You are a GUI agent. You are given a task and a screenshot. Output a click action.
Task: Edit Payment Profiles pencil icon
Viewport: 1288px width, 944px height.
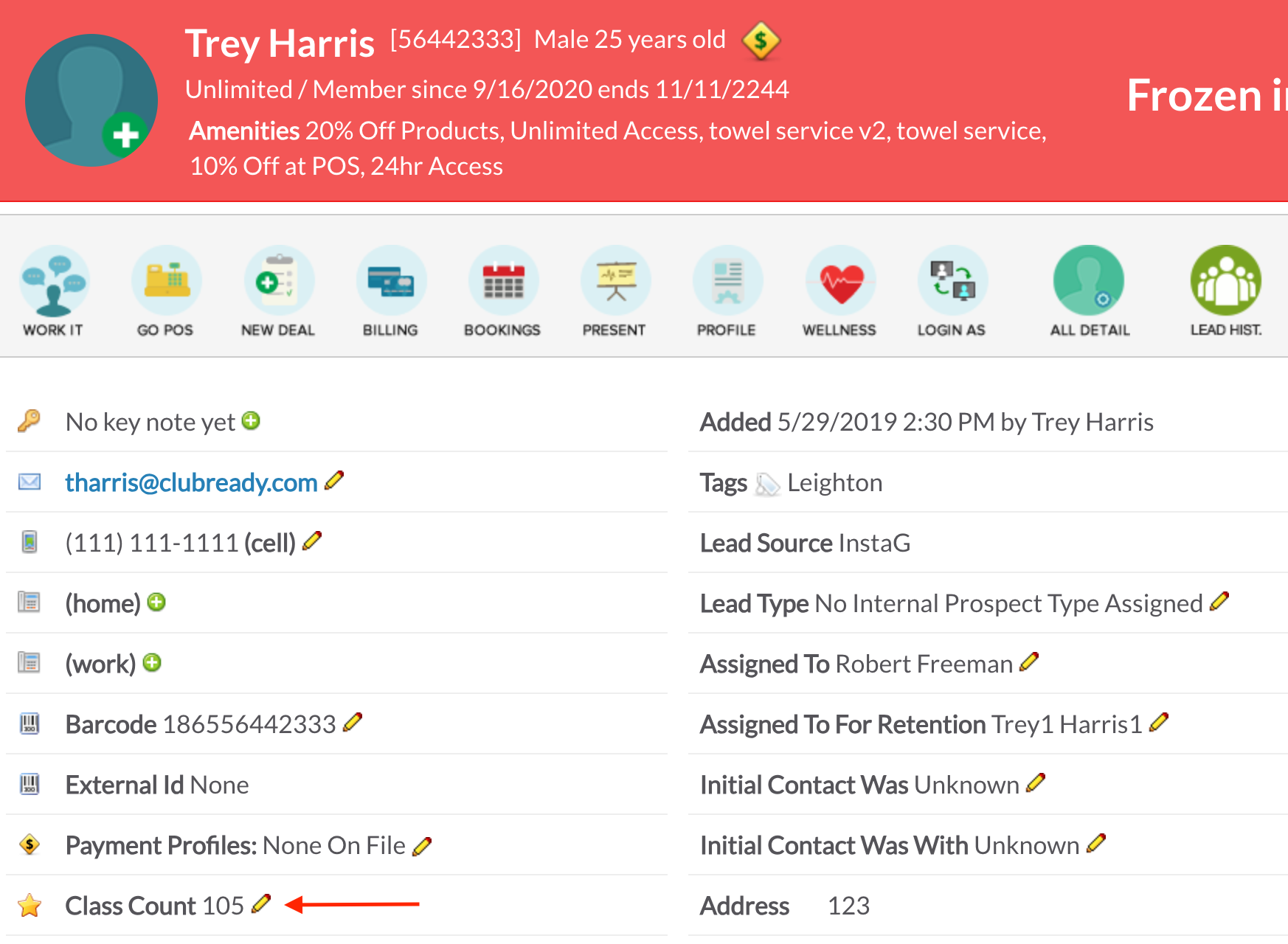pyautogui.click(x=422, y=846)
